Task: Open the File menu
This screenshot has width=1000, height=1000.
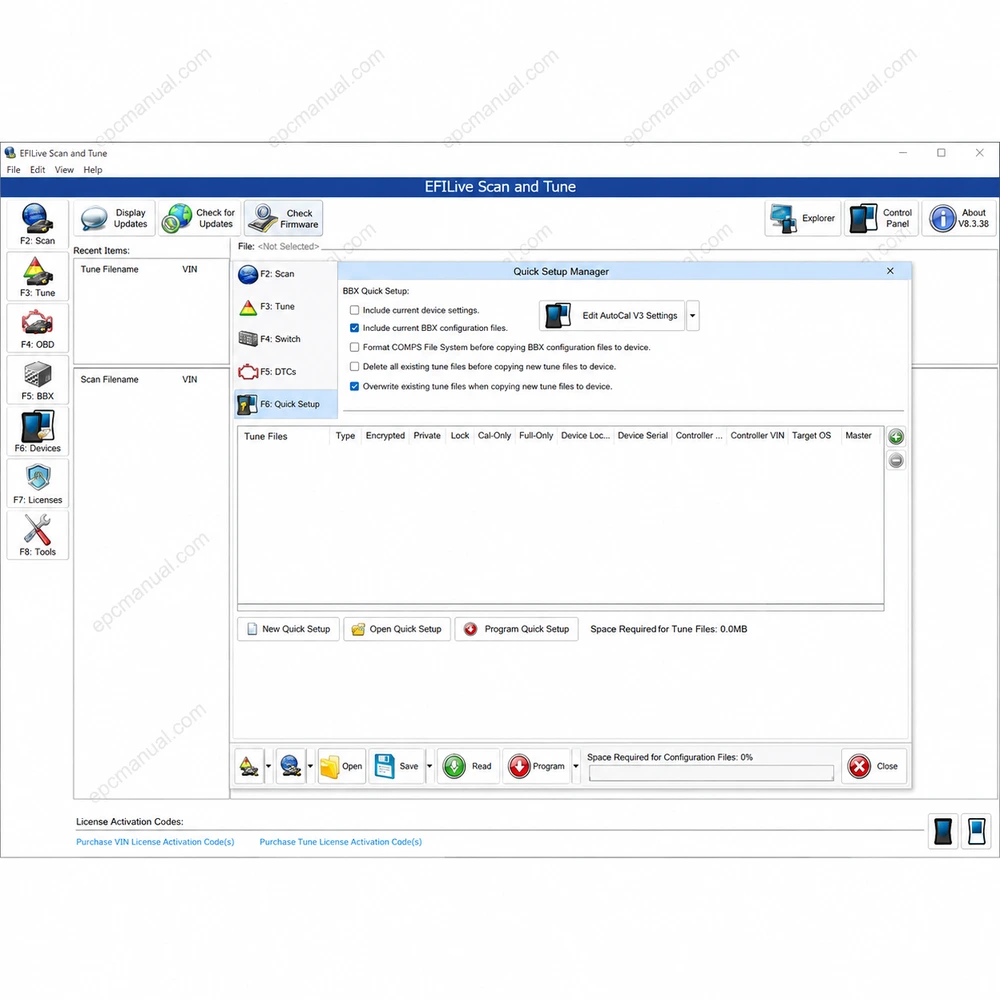Action: pyautogui.click(x=13, y=170)
